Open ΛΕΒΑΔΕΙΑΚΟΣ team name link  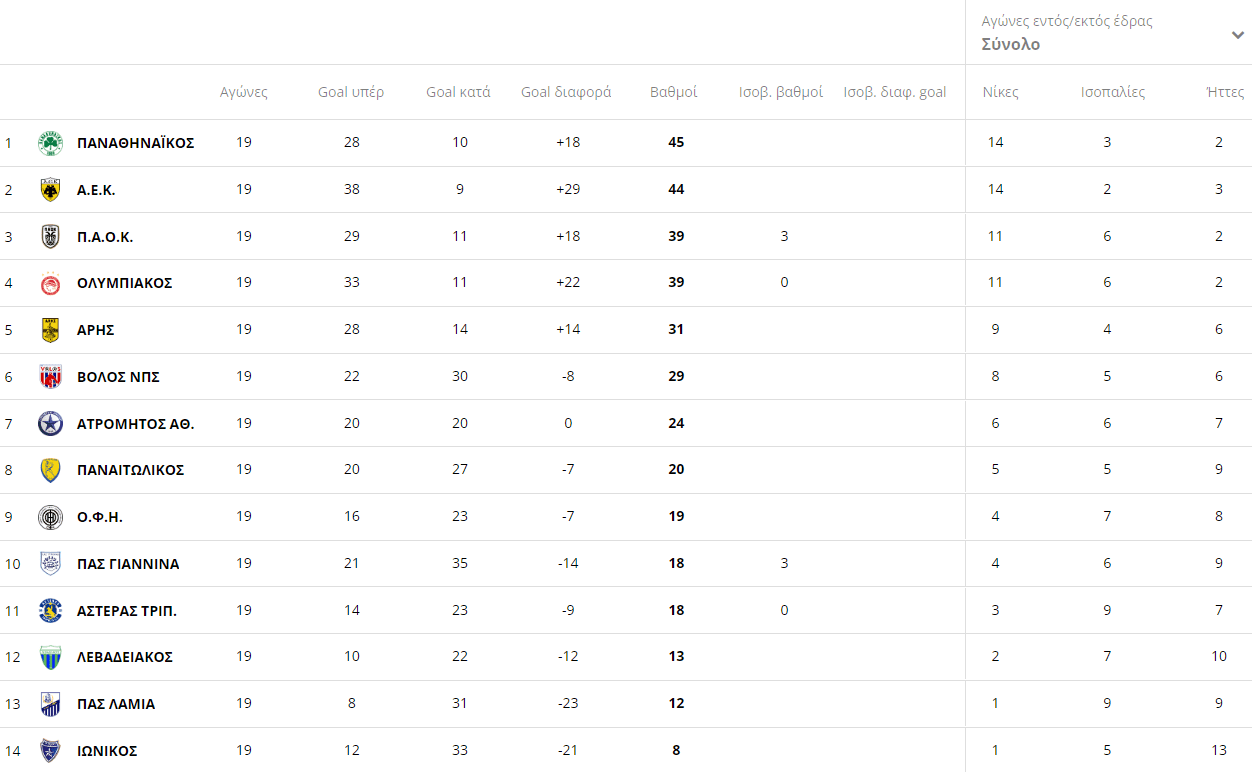click(125, 657)
